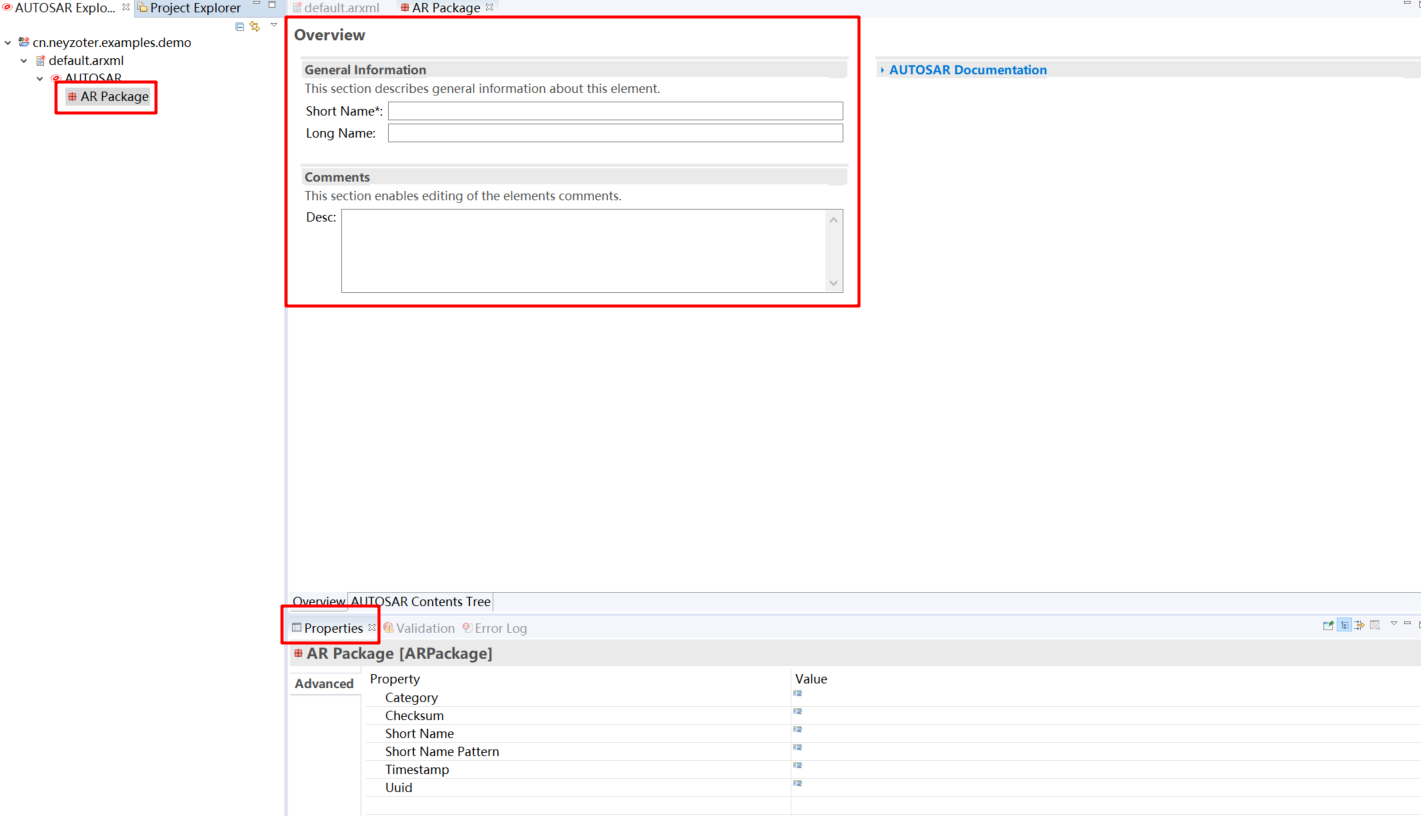Image resolution: width=1421 pixels, height=816 pixels.
Task: Click Desc scrollbar down arrow
Action: click(833, 283)
